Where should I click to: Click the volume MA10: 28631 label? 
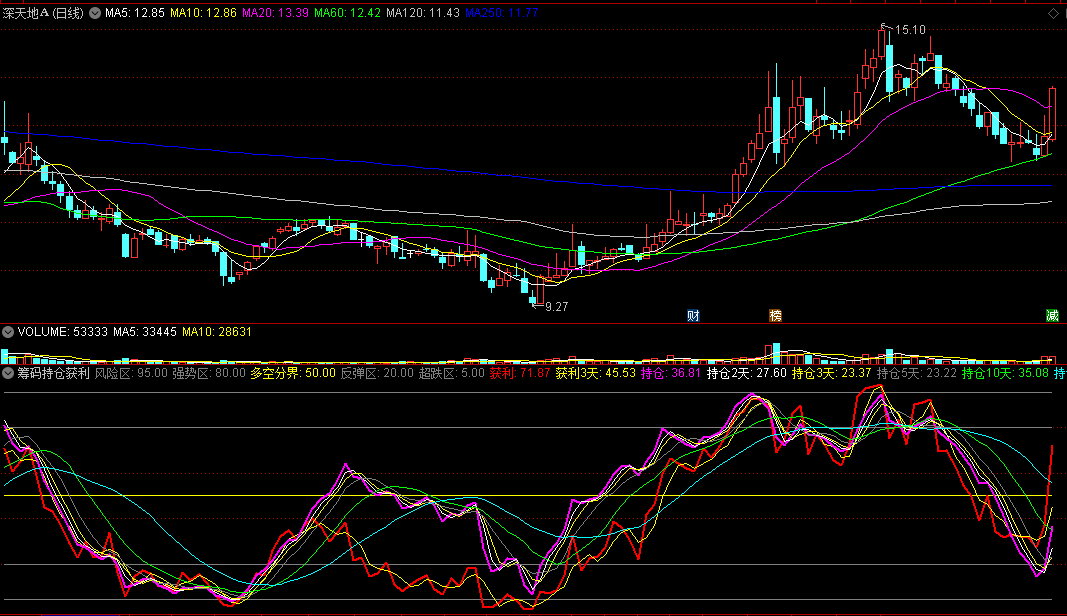pos(217,332)
